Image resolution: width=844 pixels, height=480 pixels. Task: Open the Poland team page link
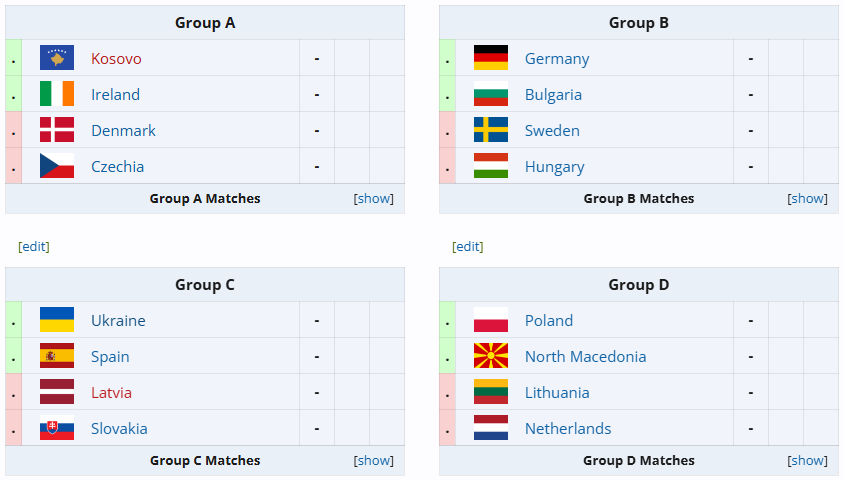[x=548, y=321]
